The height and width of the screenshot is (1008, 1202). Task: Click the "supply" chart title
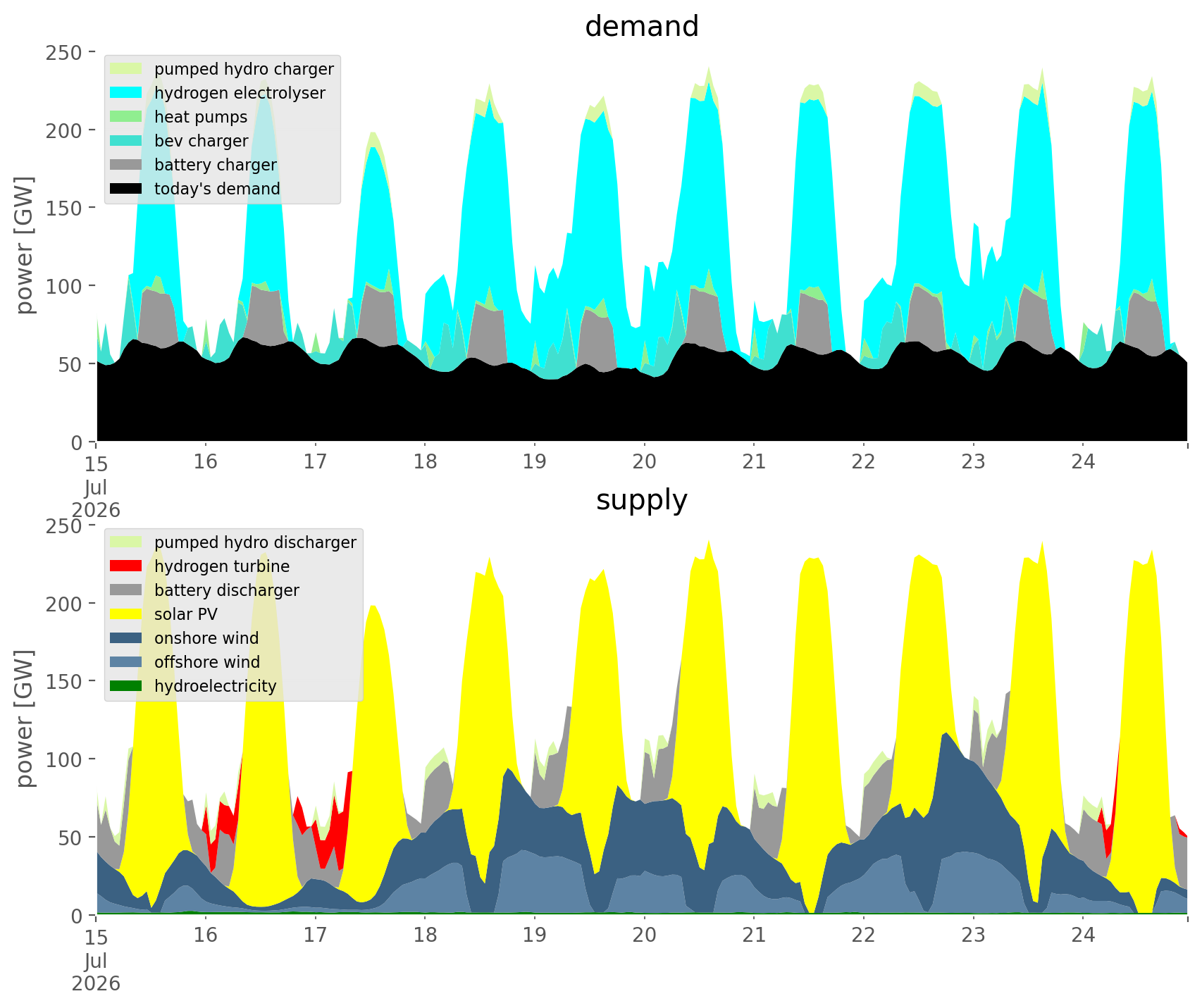click(x=642, y=500)
